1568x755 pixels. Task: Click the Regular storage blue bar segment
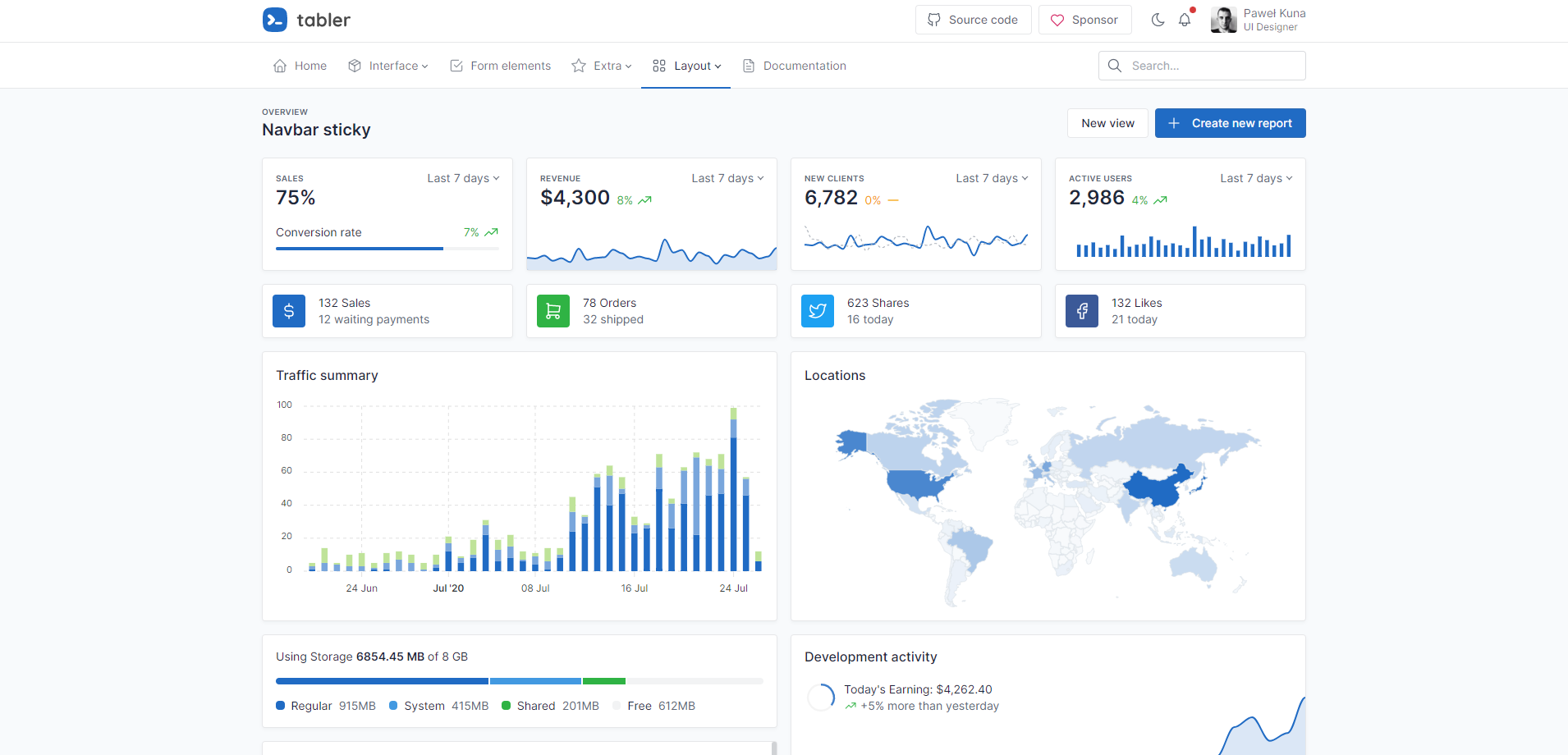click(382, 681)
